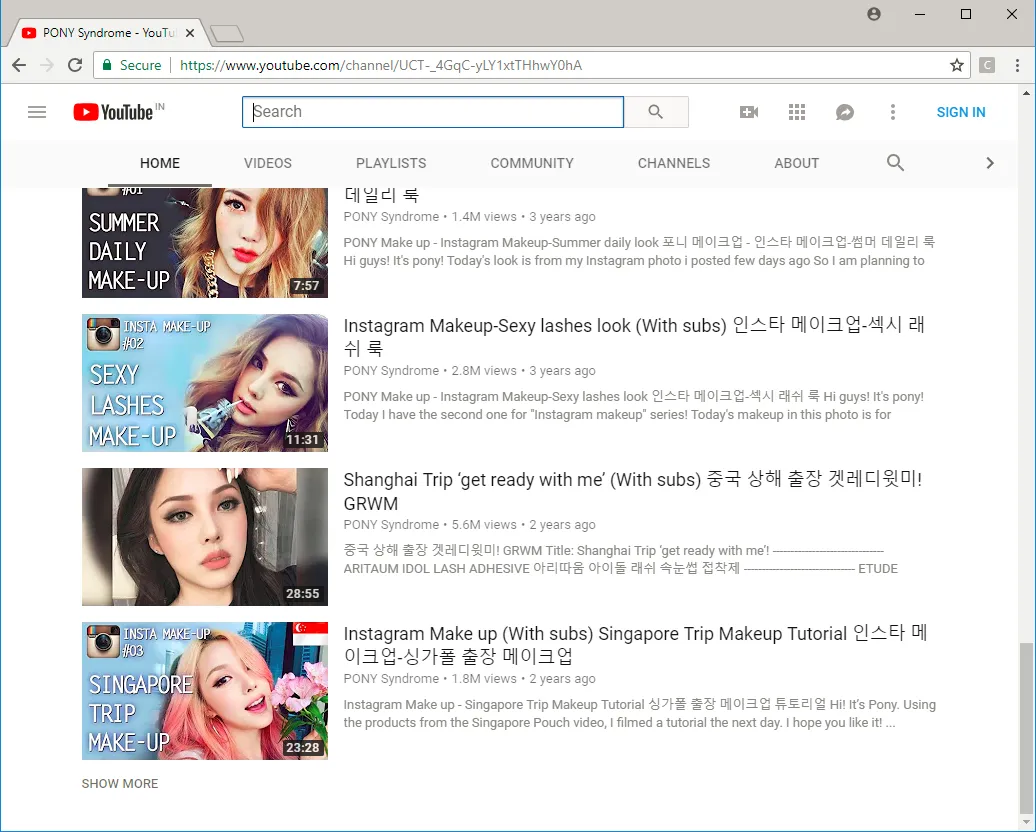Open YouTube settings three-dot menu
Screen dimensions: 1036x832
pyautogui.click(x=893, y=112)
